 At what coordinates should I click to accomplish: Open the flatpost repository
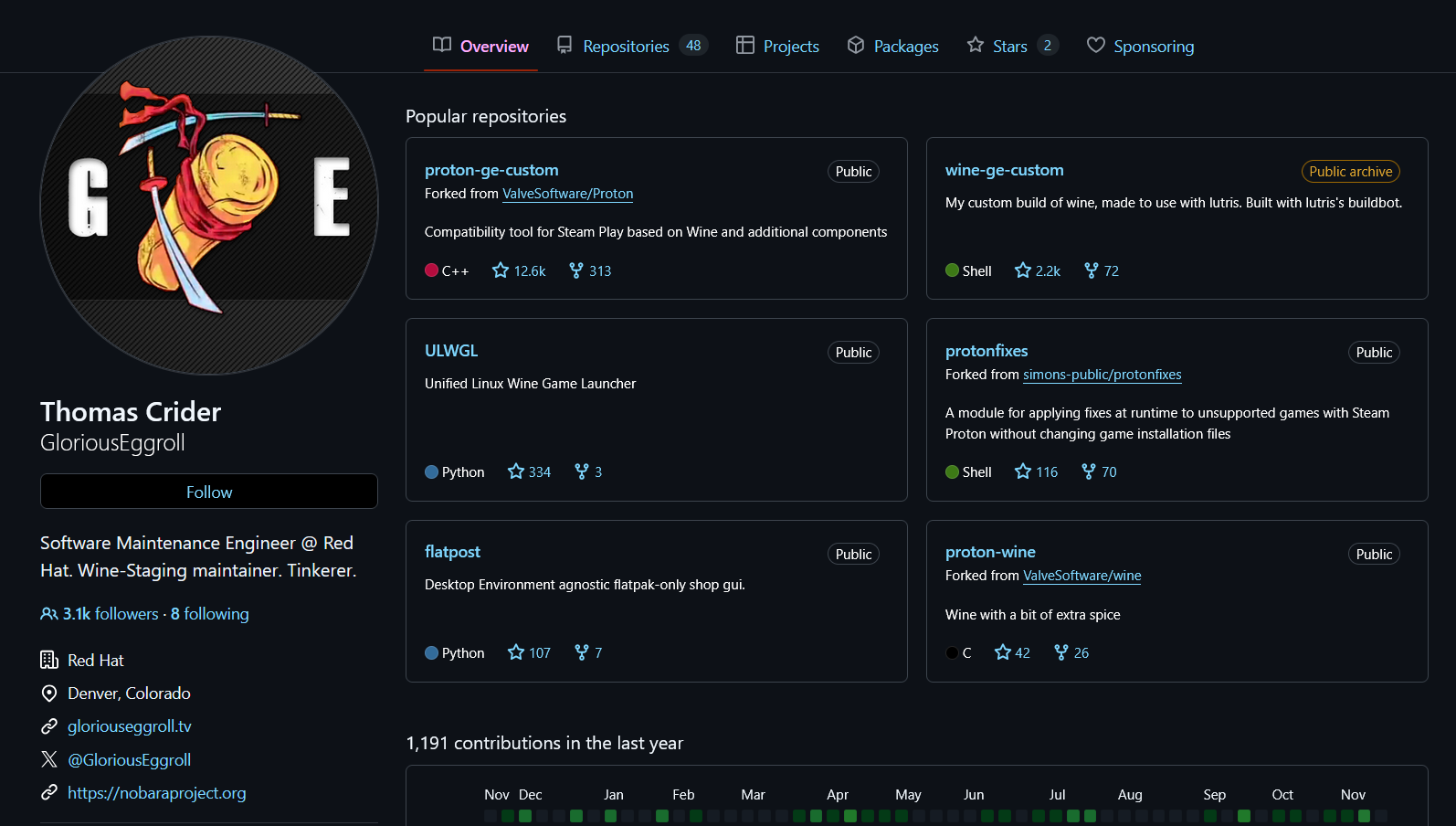point(452,552)
